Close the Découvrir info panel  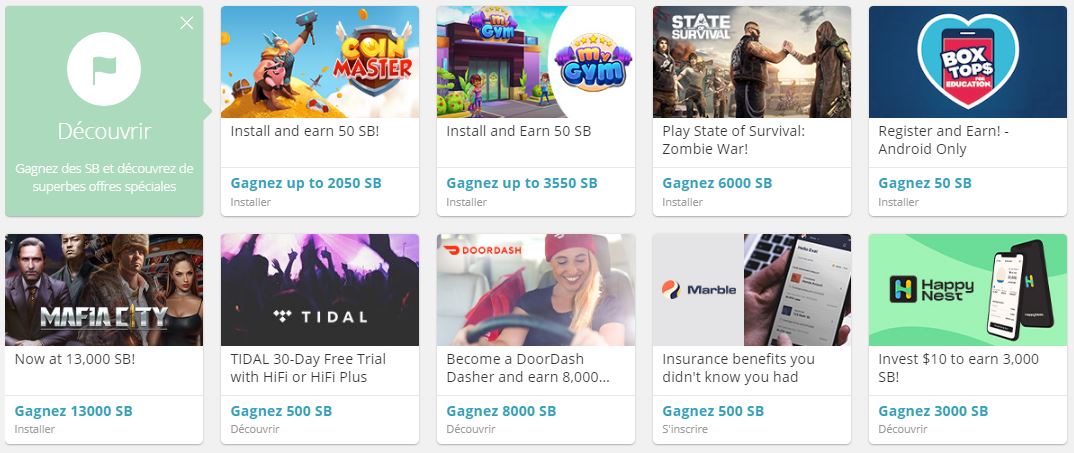[186, 23]
